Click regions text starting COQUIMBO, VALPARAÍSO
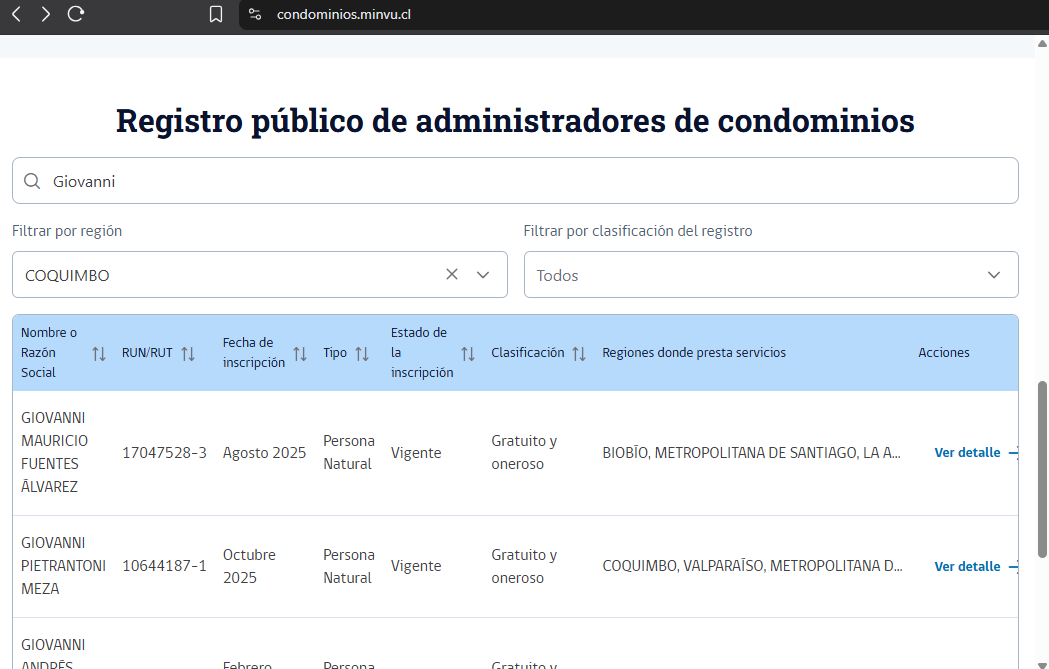Screen dimensions: 1049x669 pos(752,566)
